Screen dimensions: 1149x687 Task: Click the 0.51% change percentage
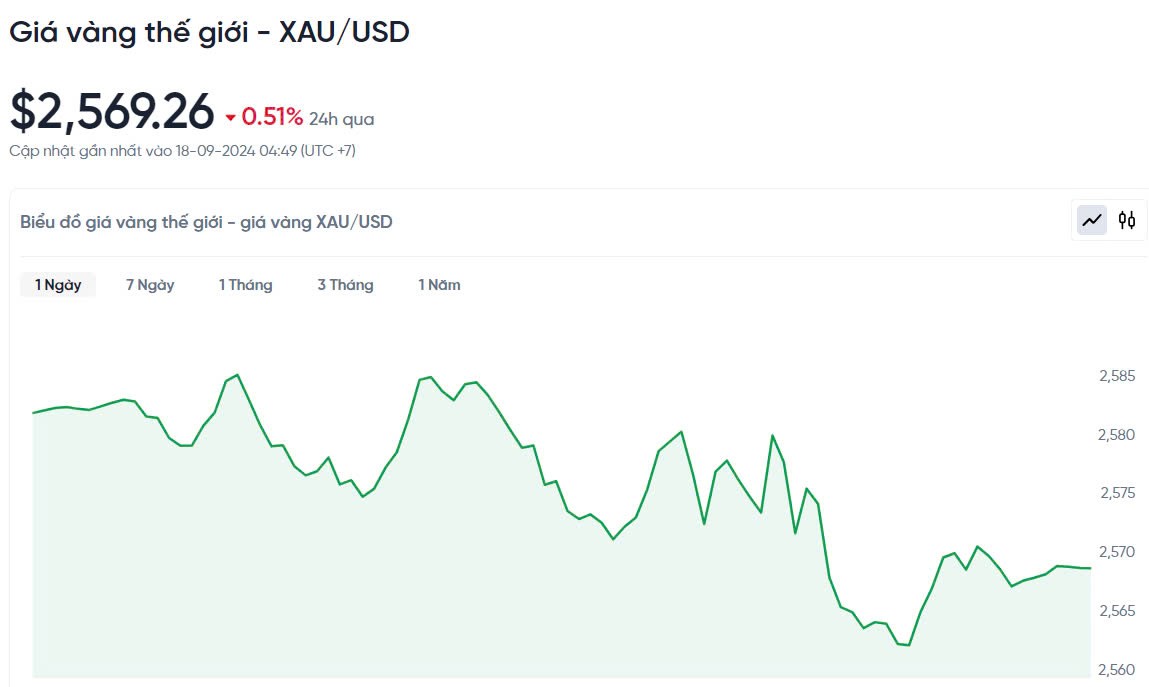point(272,117)
